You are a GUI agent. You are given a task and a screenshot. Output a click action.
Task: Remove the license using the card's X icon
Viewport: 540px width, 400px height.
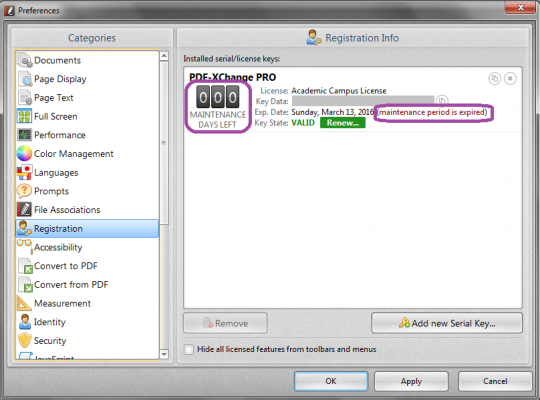510,79
